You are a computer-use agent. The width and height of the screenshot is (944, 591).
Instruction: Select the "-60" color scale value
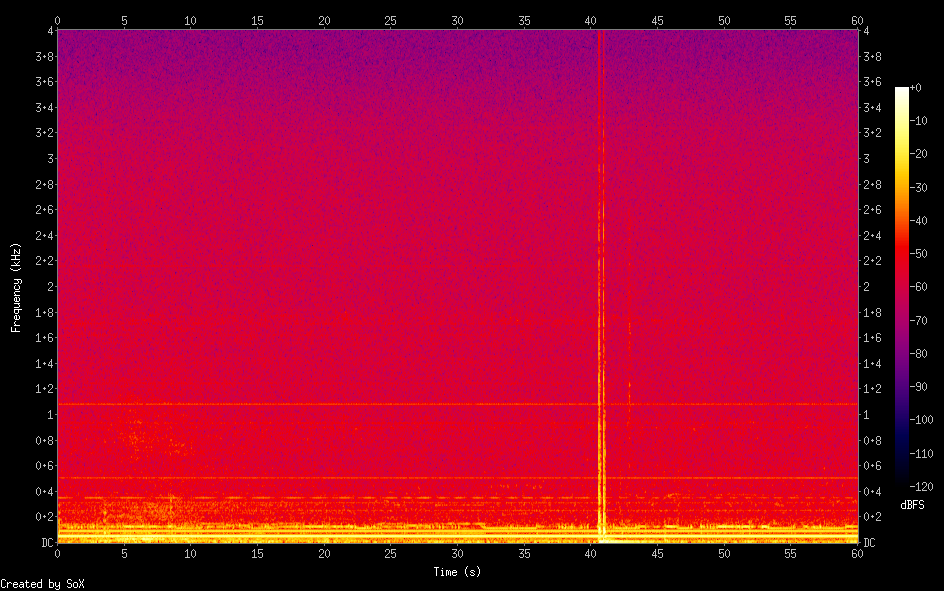[919, 287]
